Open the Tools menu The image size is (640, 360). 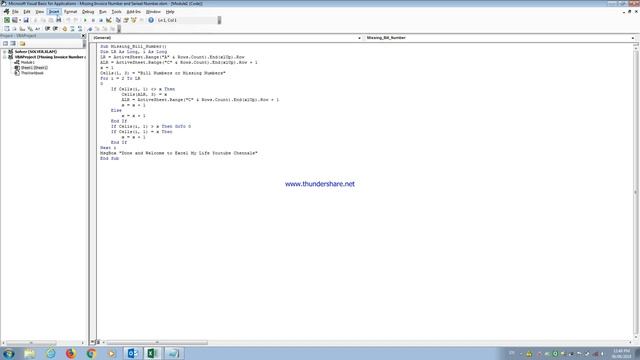116,12
